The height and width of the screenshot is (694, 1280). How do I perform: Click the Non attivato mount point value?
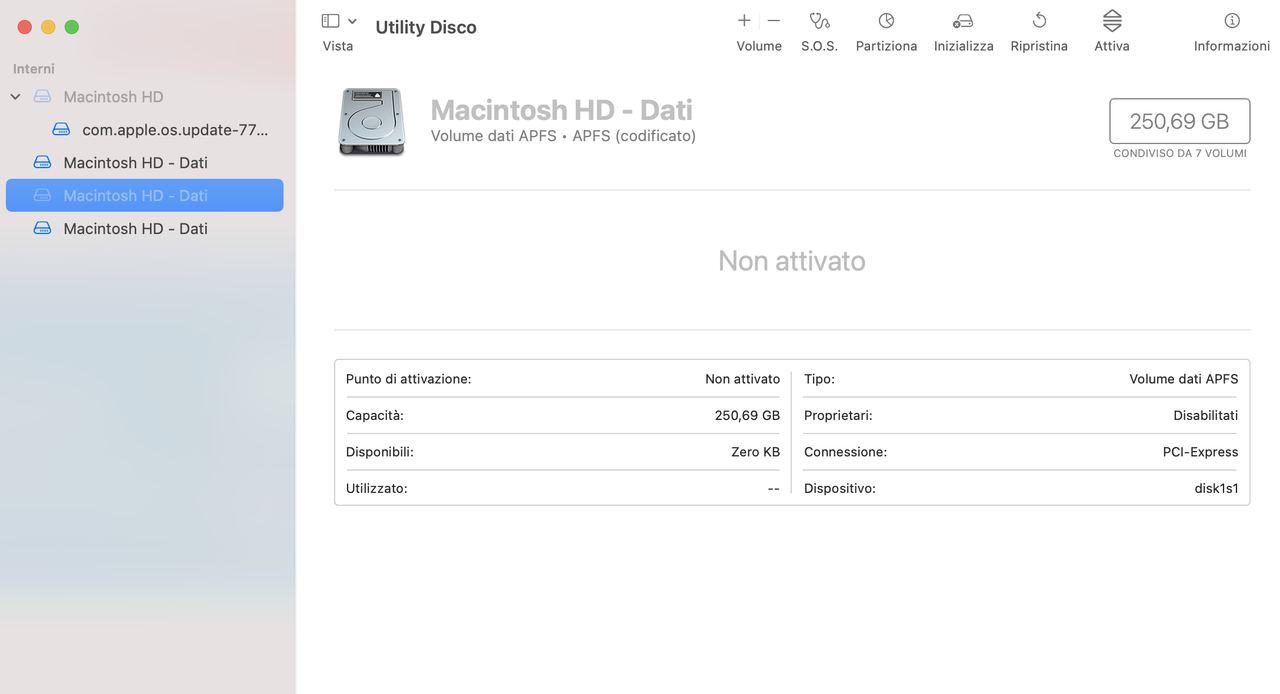742,379
